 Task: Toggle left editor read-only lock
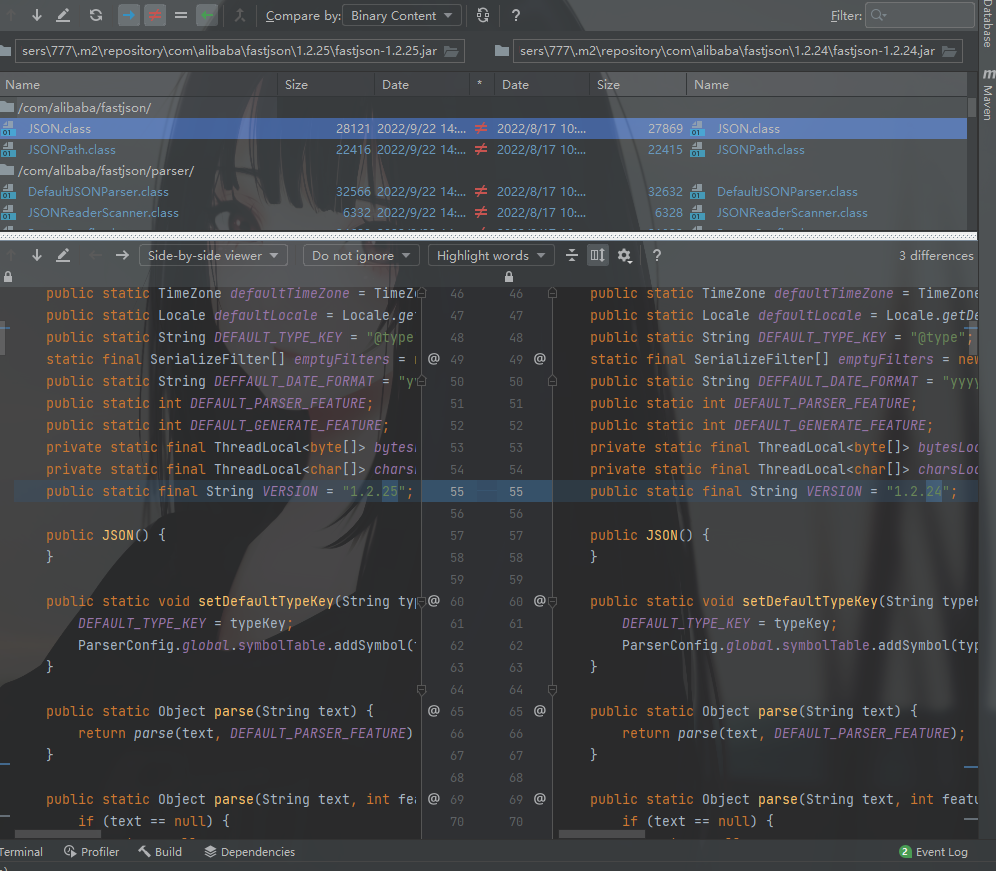tap(8, 277)
